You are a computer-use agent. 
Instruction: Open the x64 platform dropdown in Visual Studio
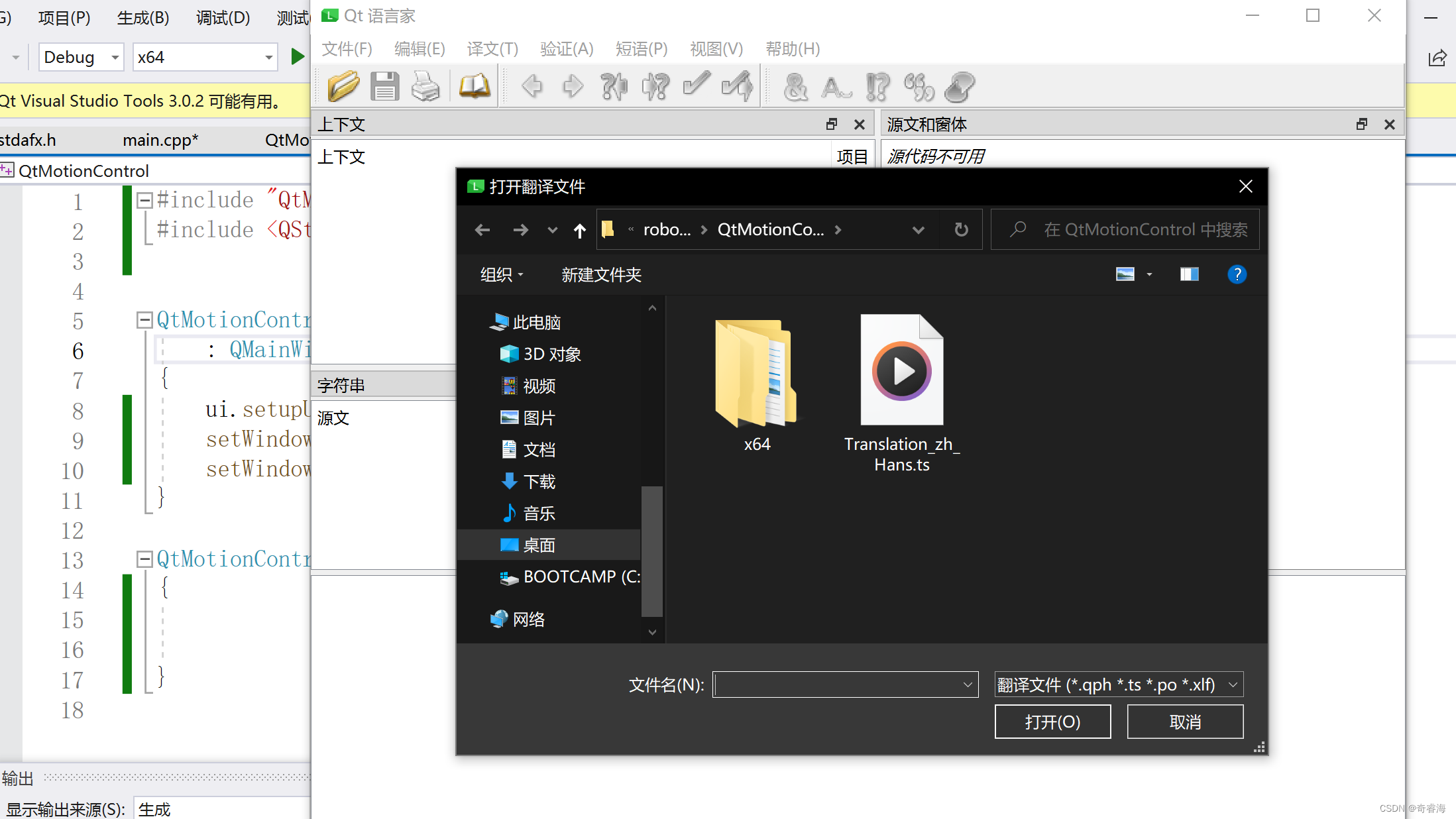pos(205,58)
